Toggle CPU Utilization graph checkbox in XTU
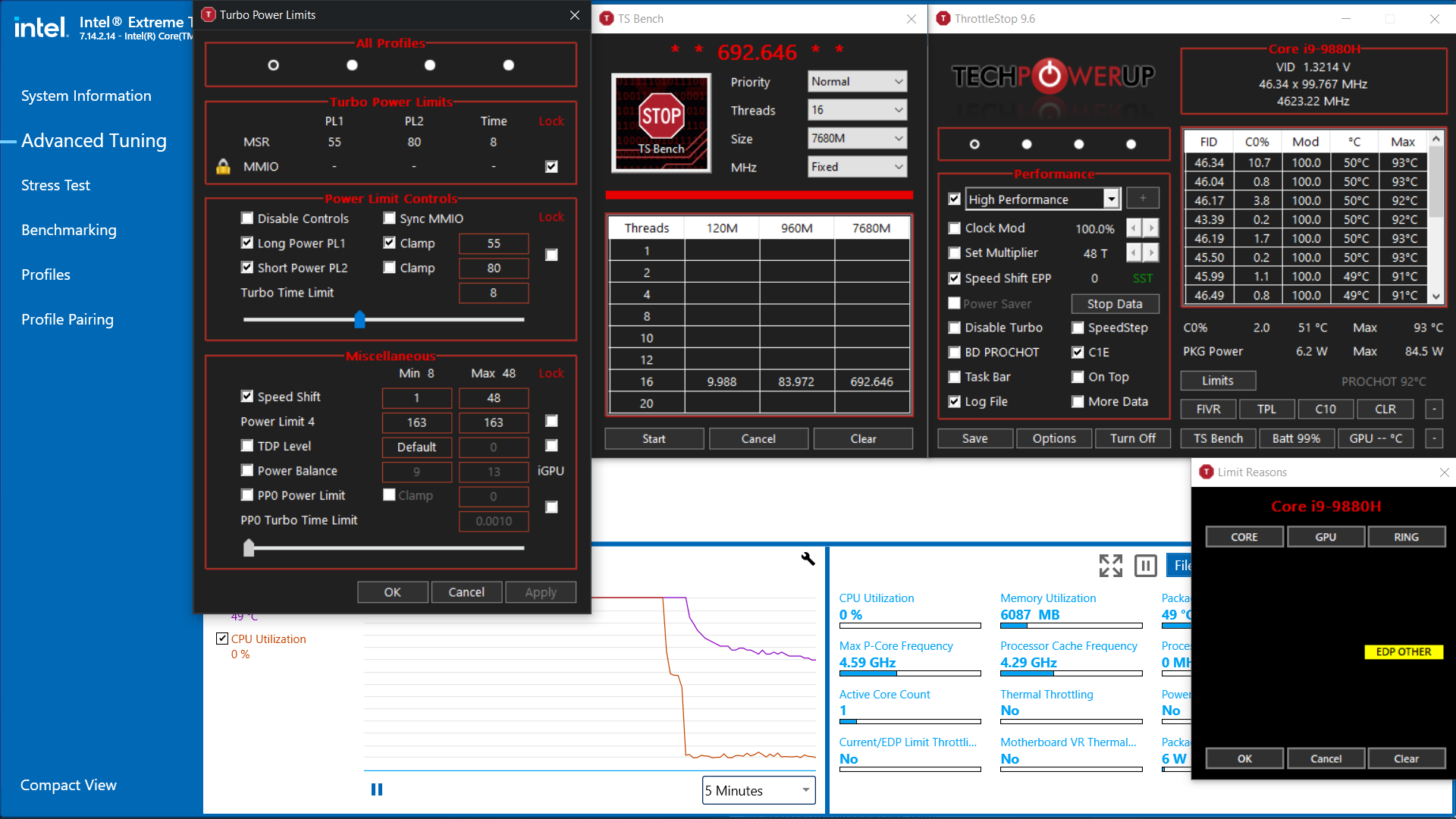Image resolution: width=1456 pixels, height=819 pixels. point(222,639)
